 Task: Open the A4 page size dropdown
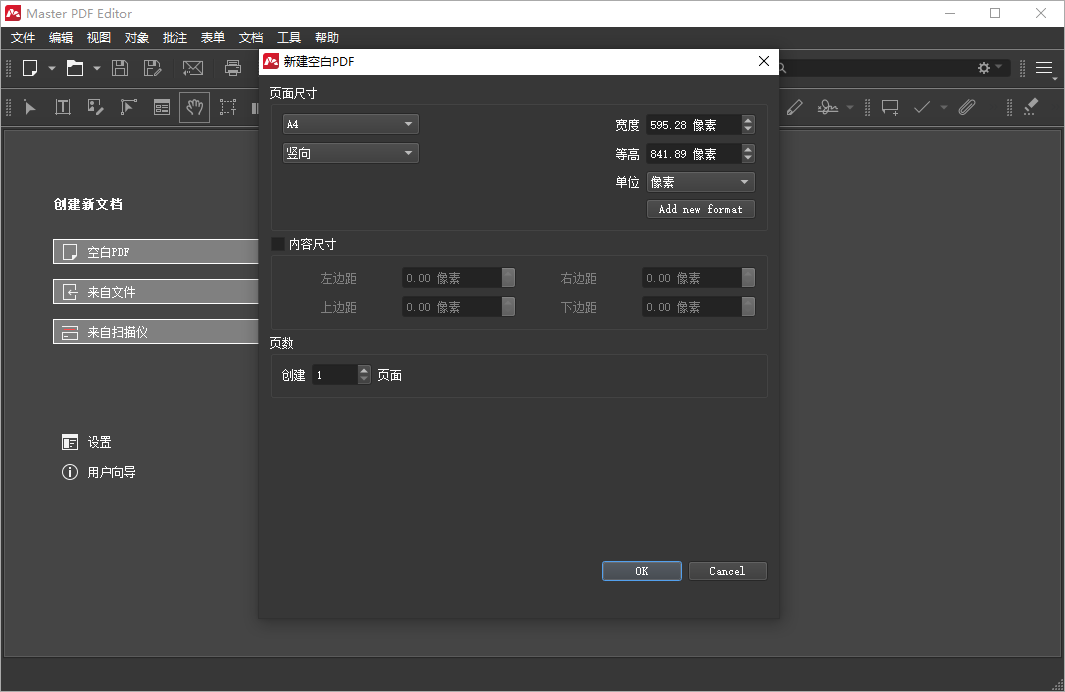[x=350, y=123]
